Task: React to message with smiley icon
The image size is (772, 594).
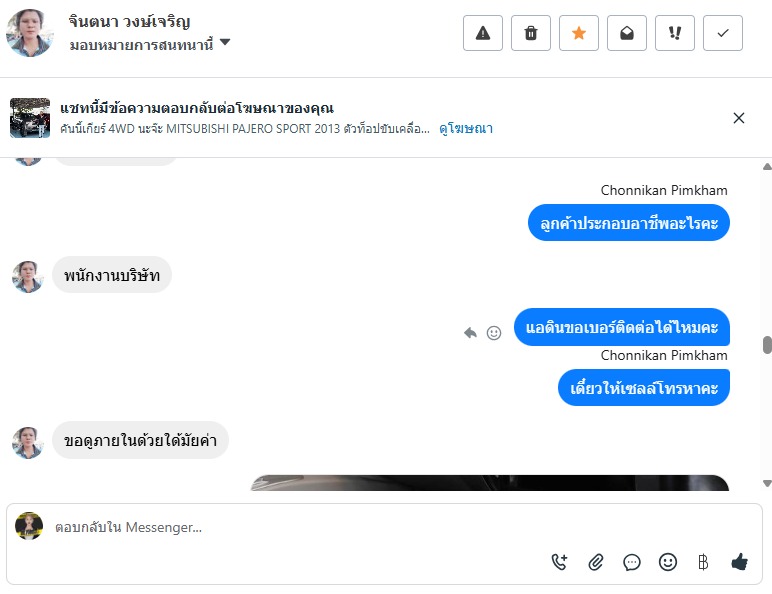Action: point(494,333)
